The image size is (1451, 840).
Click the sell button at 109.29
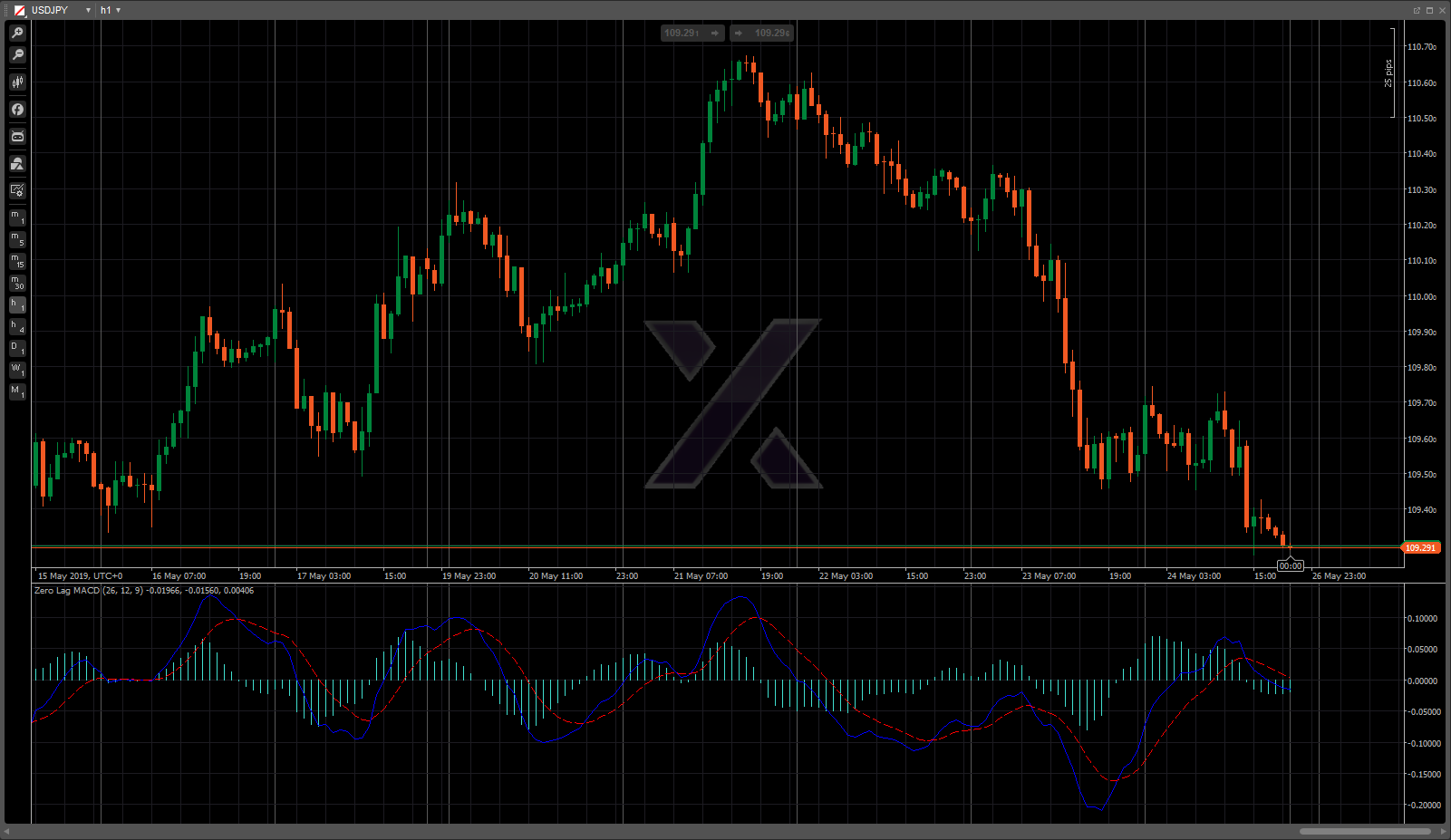pyautogui.click(x=692, y=34)
